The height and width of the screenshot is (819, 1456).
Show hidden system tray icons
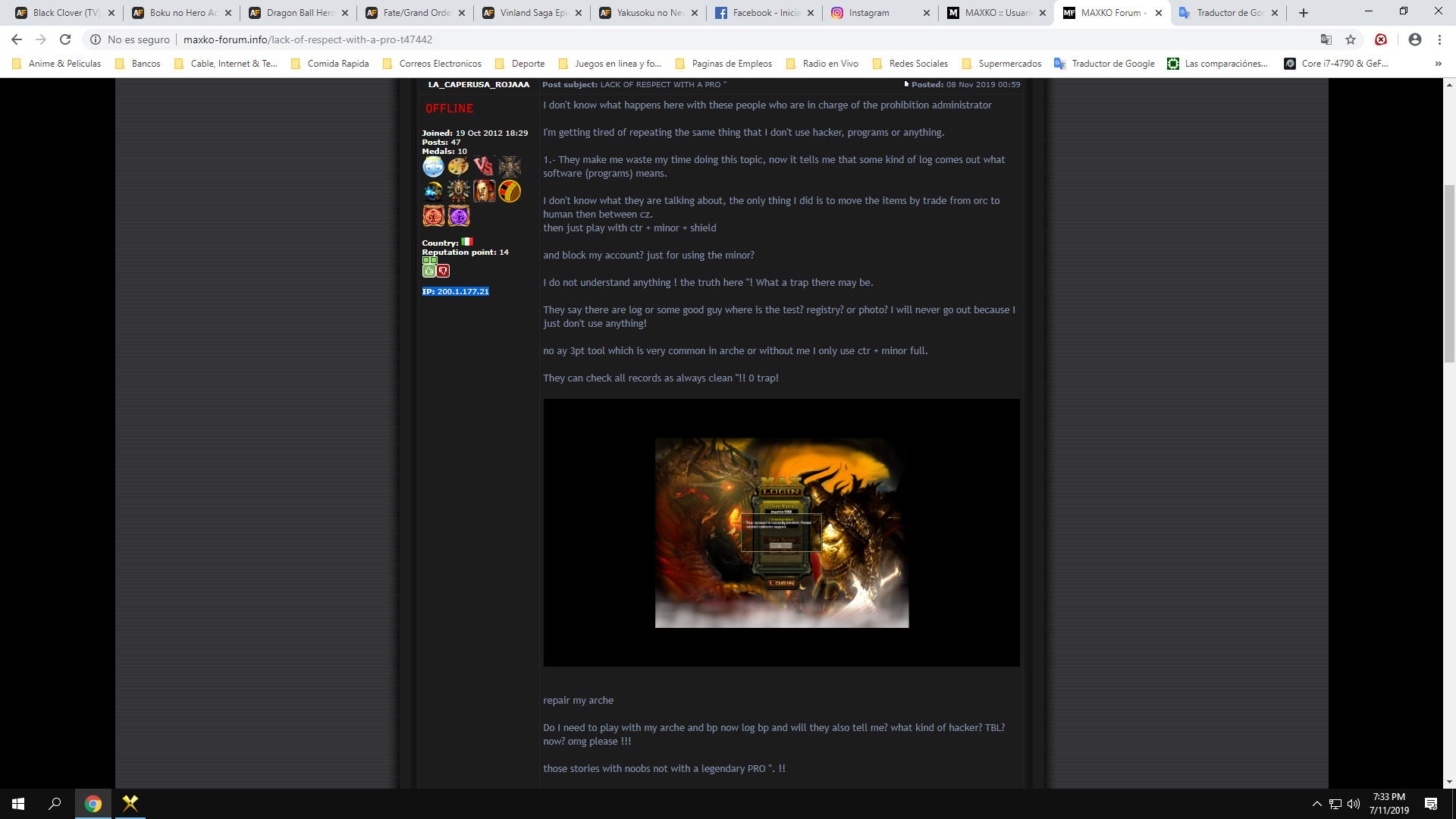tap(1316, 804)
